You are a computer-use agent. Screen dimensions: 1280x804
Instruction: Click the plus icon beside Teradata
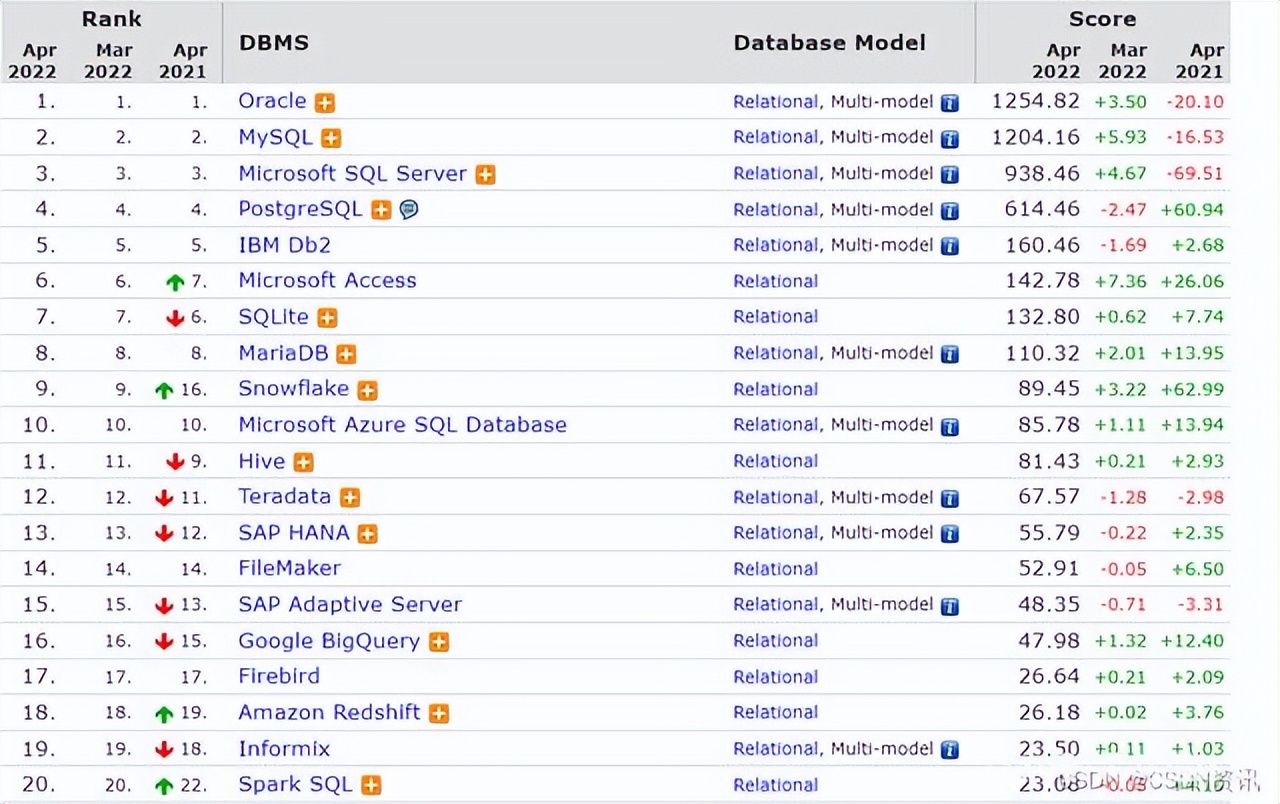tap(349, 498)
